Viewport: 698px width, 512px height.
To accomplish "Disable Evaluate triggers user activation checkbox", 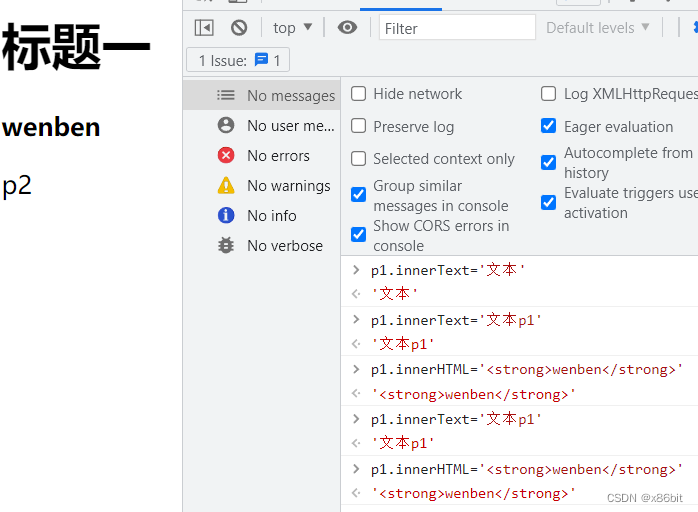I will pyautogui.click(x=548, y=203).
